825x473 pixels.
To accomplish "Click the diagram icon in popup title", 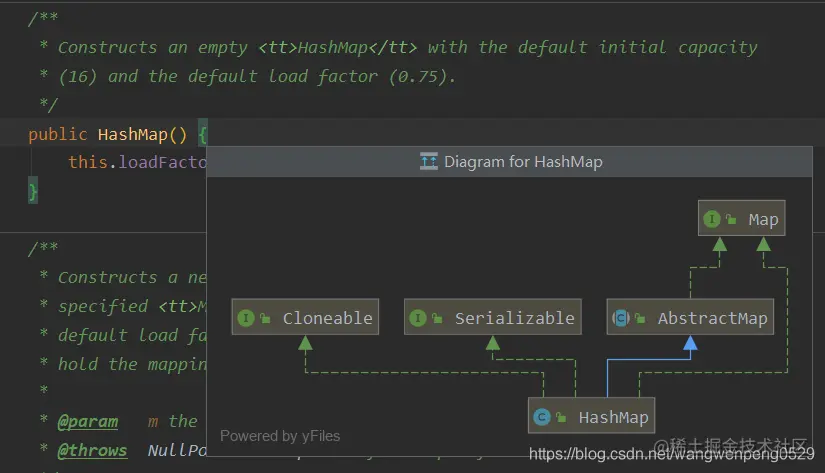I will point(429,161).
